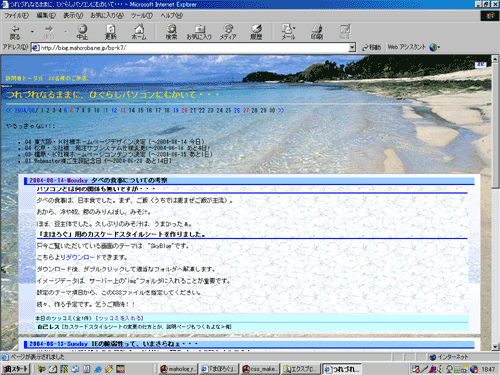Screen dimensions: 500x375
Task: Click the Back (戻る) toolbar icon
Action: tap(15, 32)
